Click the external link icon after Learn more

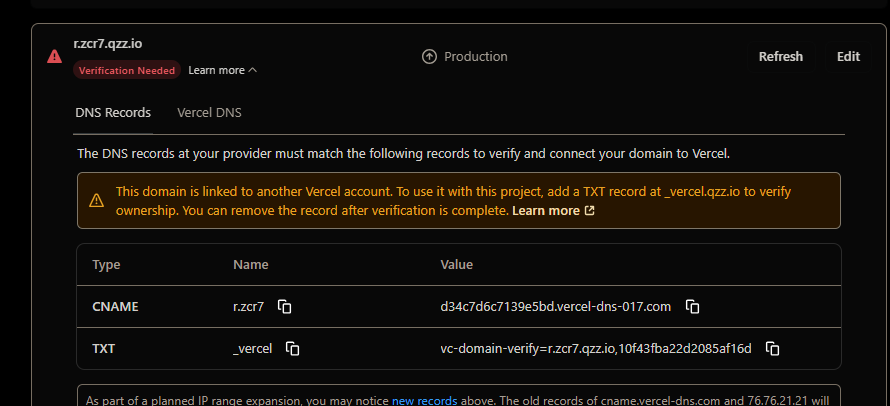589,211
